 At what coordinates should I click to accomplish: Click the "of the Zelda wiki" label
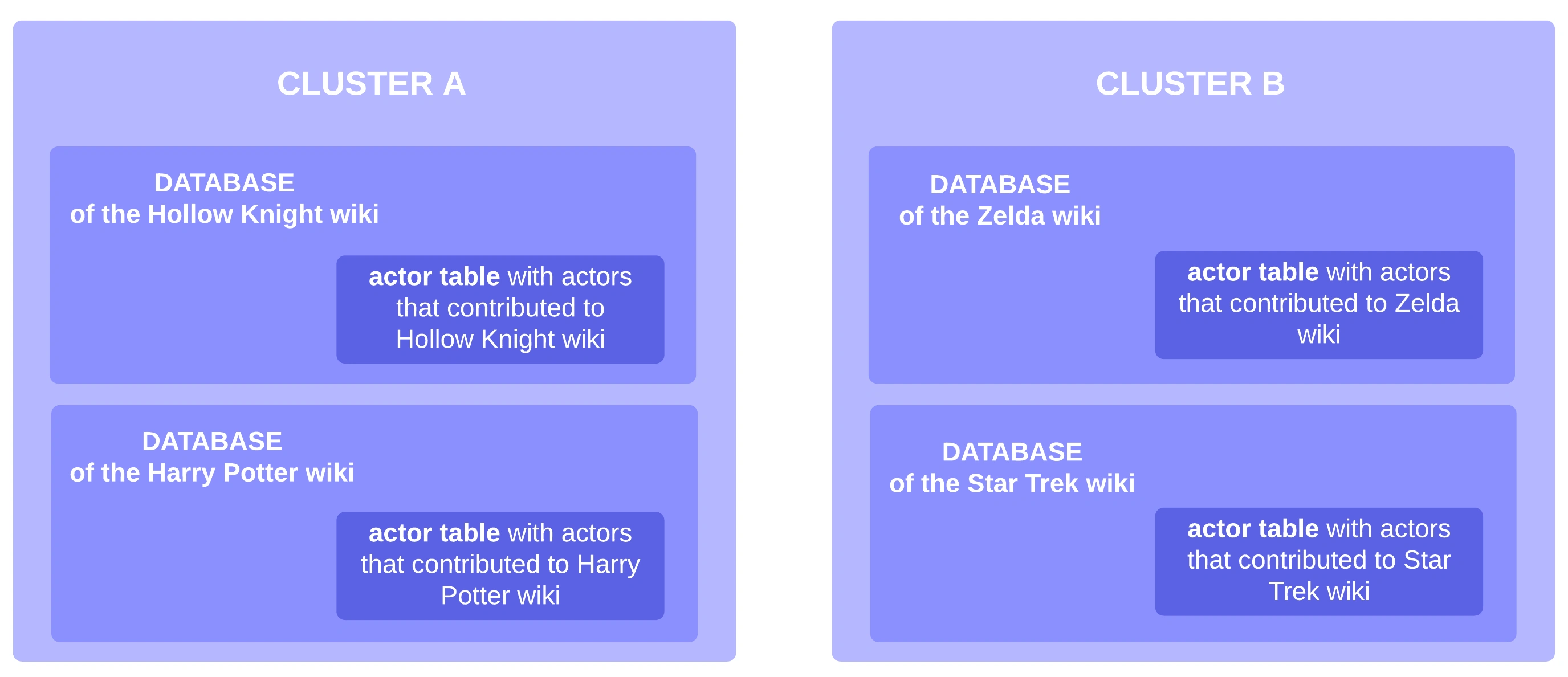(x=1000, y=216)
